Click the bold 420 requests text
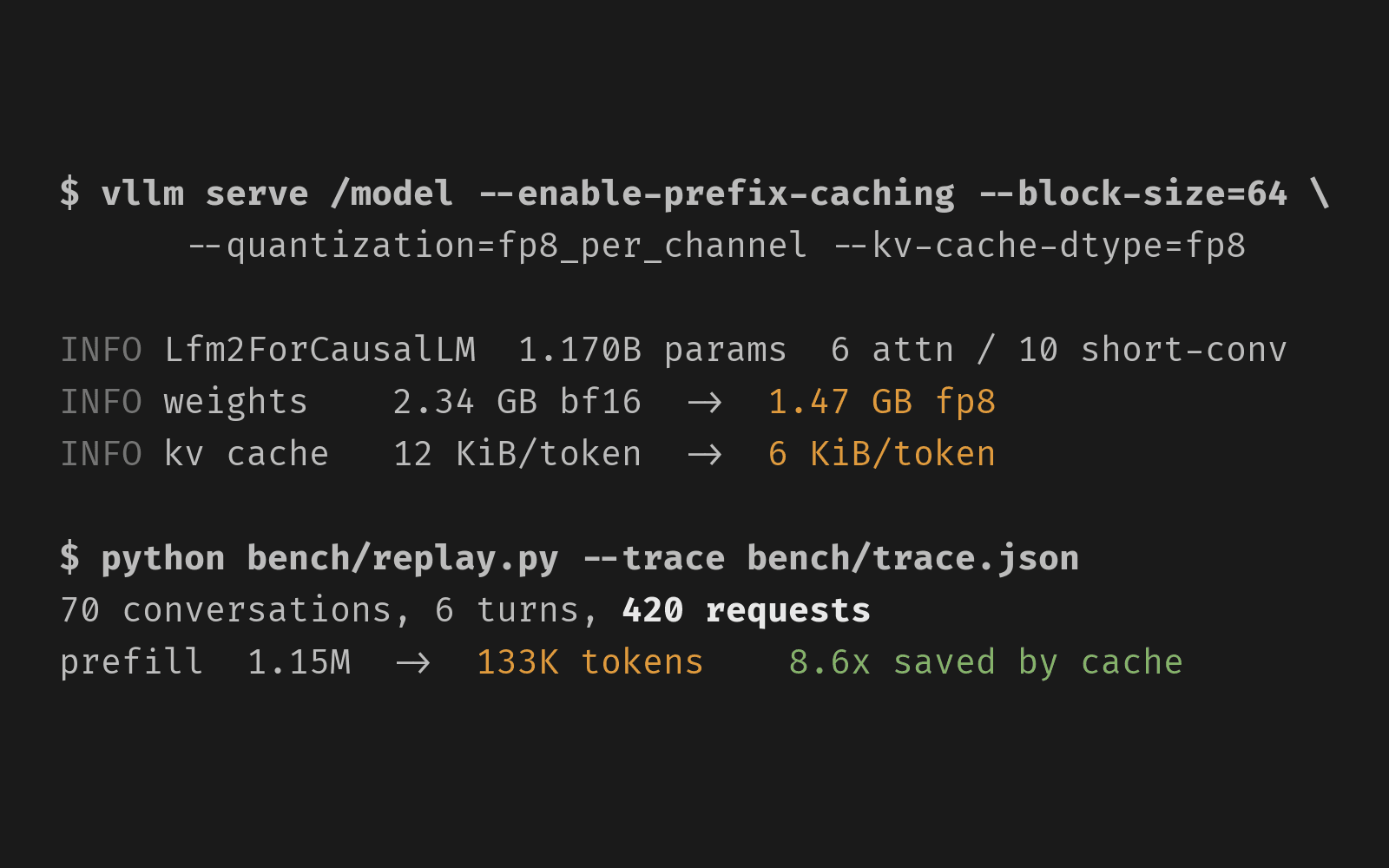Screen dimensions: 1389x868 pyautogui.click(x=747, y=611)
